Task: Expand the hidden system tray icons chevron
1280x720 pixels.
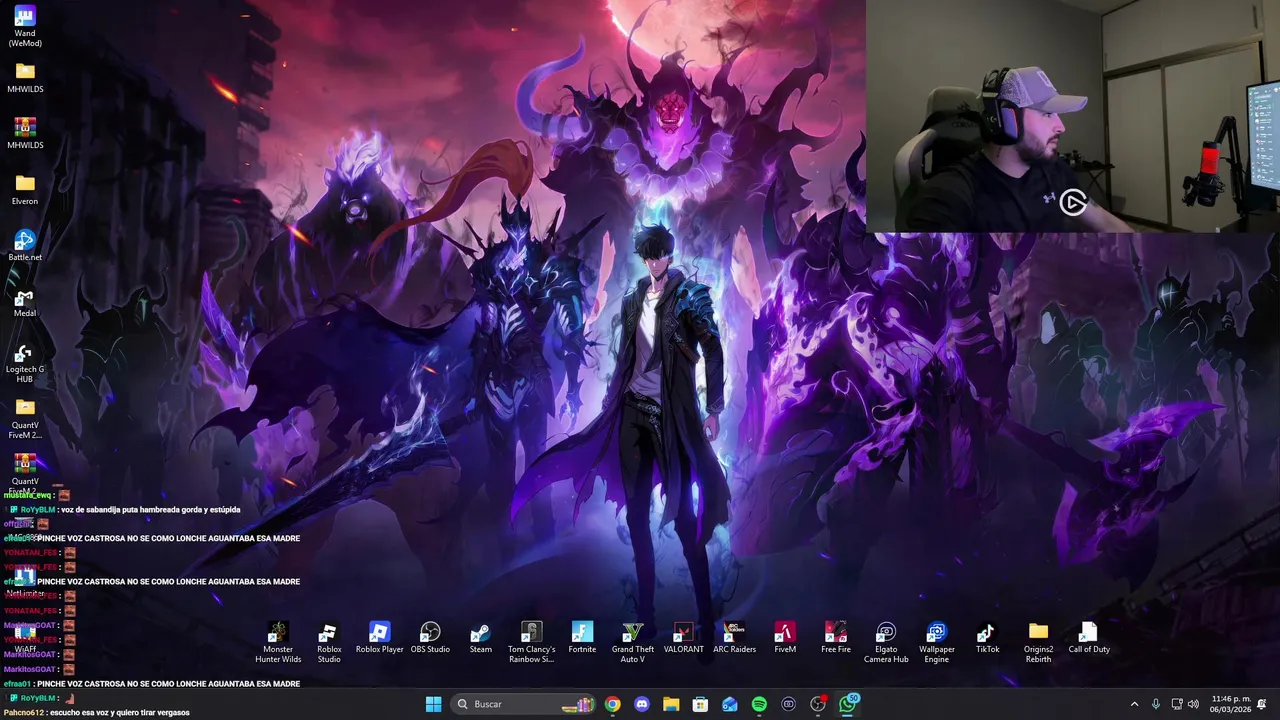Action: 1134,704
